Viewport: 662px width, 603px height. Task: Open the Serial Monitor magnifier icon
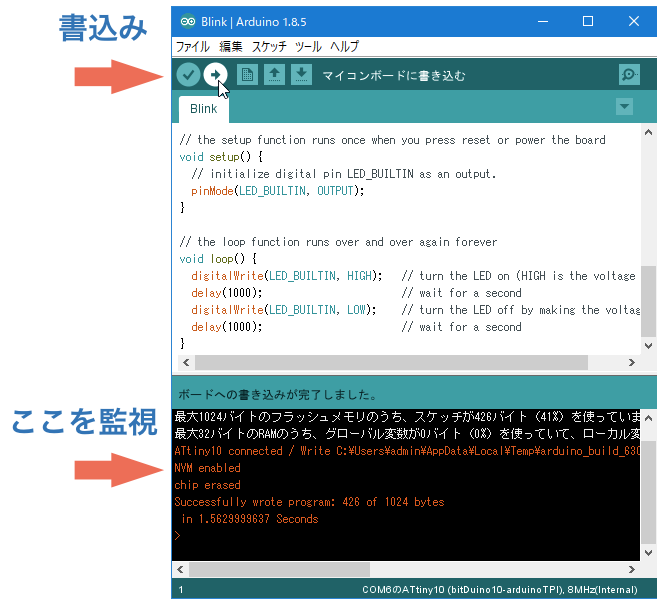[629, 75]
